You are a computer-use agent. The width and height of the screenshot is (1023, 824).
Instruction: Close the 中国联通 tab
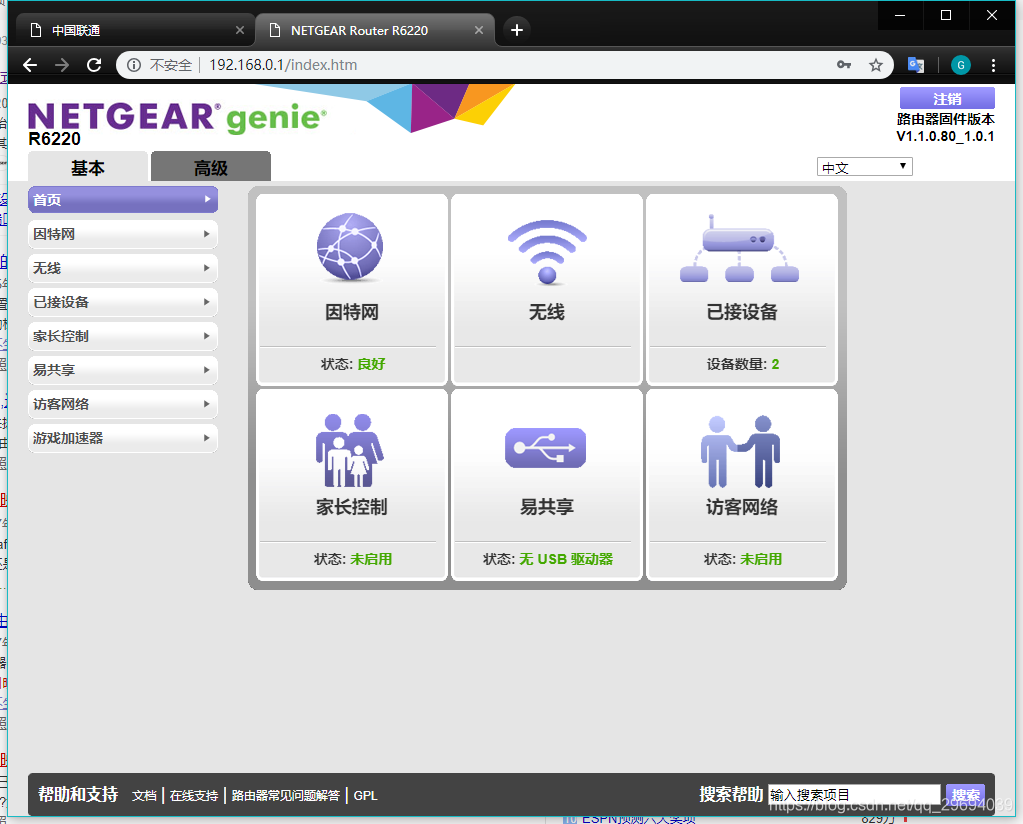point(239,30)
